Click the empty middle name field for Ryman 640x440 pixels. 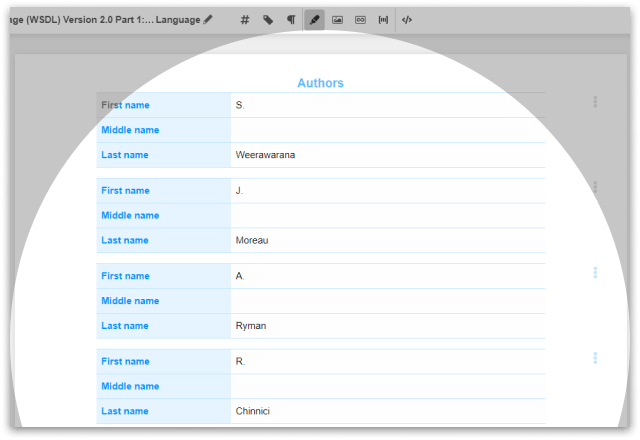coord(387,301)
